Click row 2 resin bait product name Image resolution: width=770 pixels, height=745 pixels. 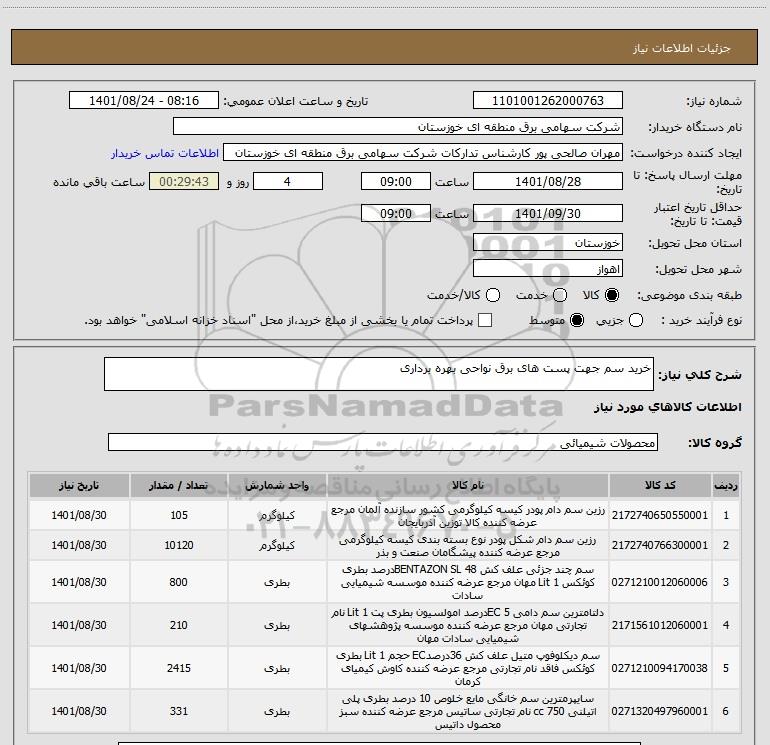coord(468,545)
